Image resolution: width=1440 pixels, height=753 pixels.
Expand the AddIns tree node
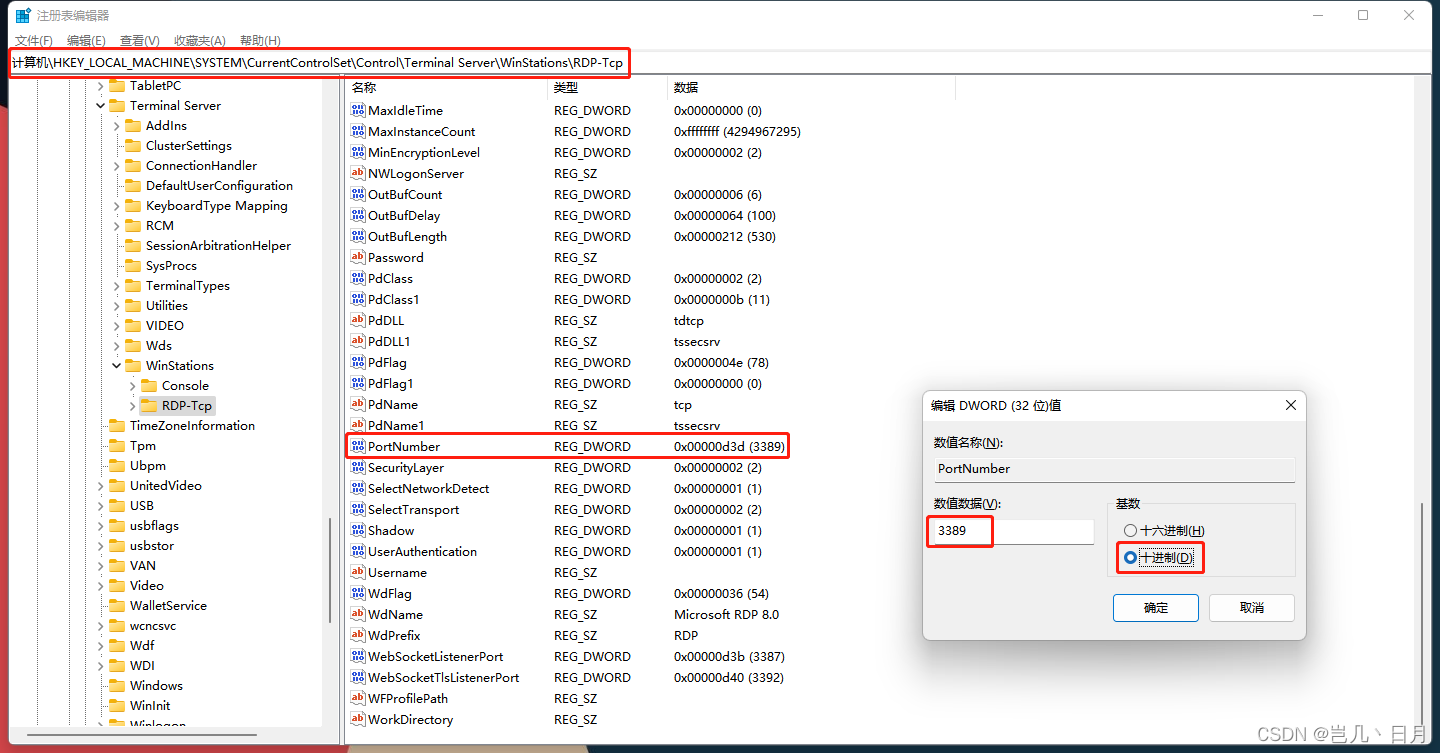pyautogui.click(x=116, y=125)
